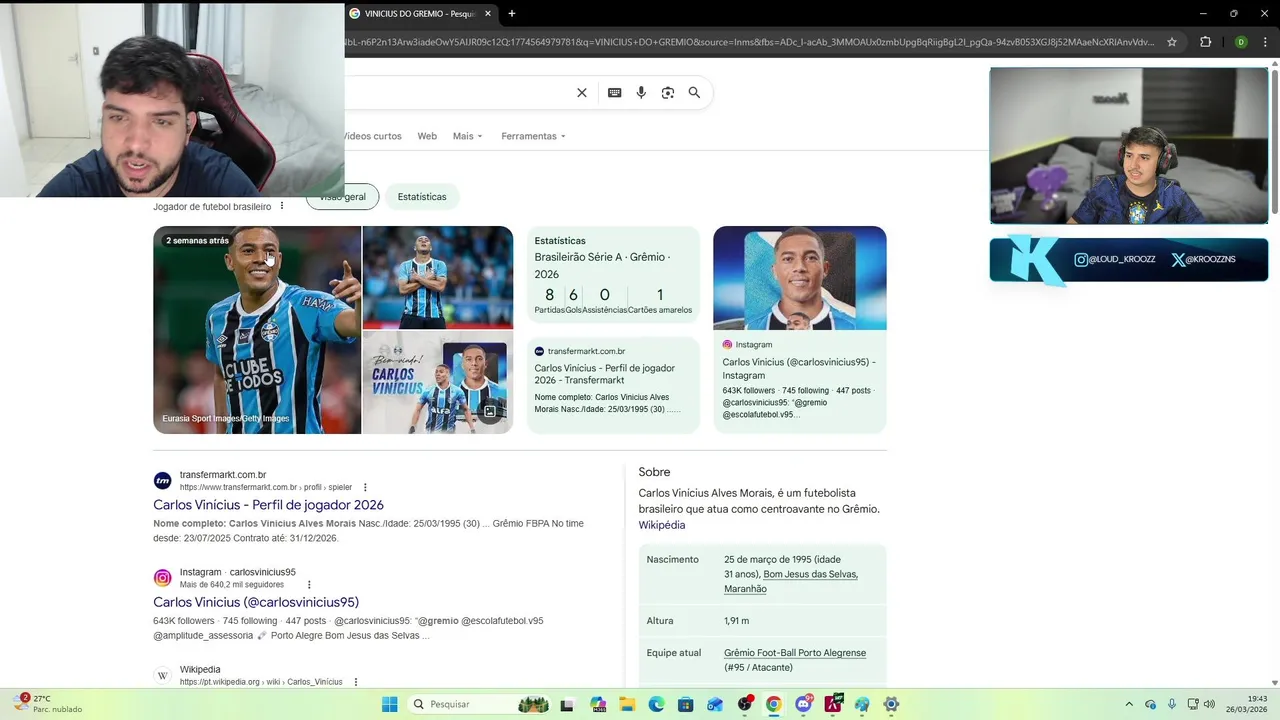The image size is (1280, 720).
Task: Open the Brasileirão Série A statistics card
Action: point(613,274)
